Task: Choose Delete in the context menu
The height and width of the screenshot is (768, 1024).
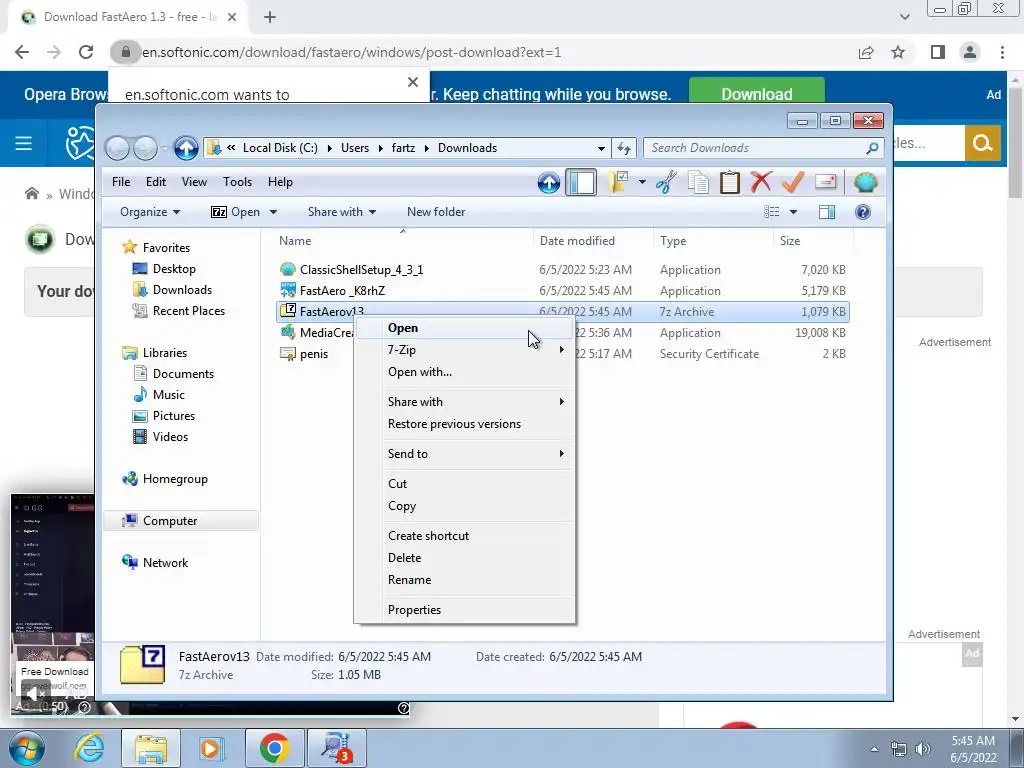Action: click(x=465, y=558)
